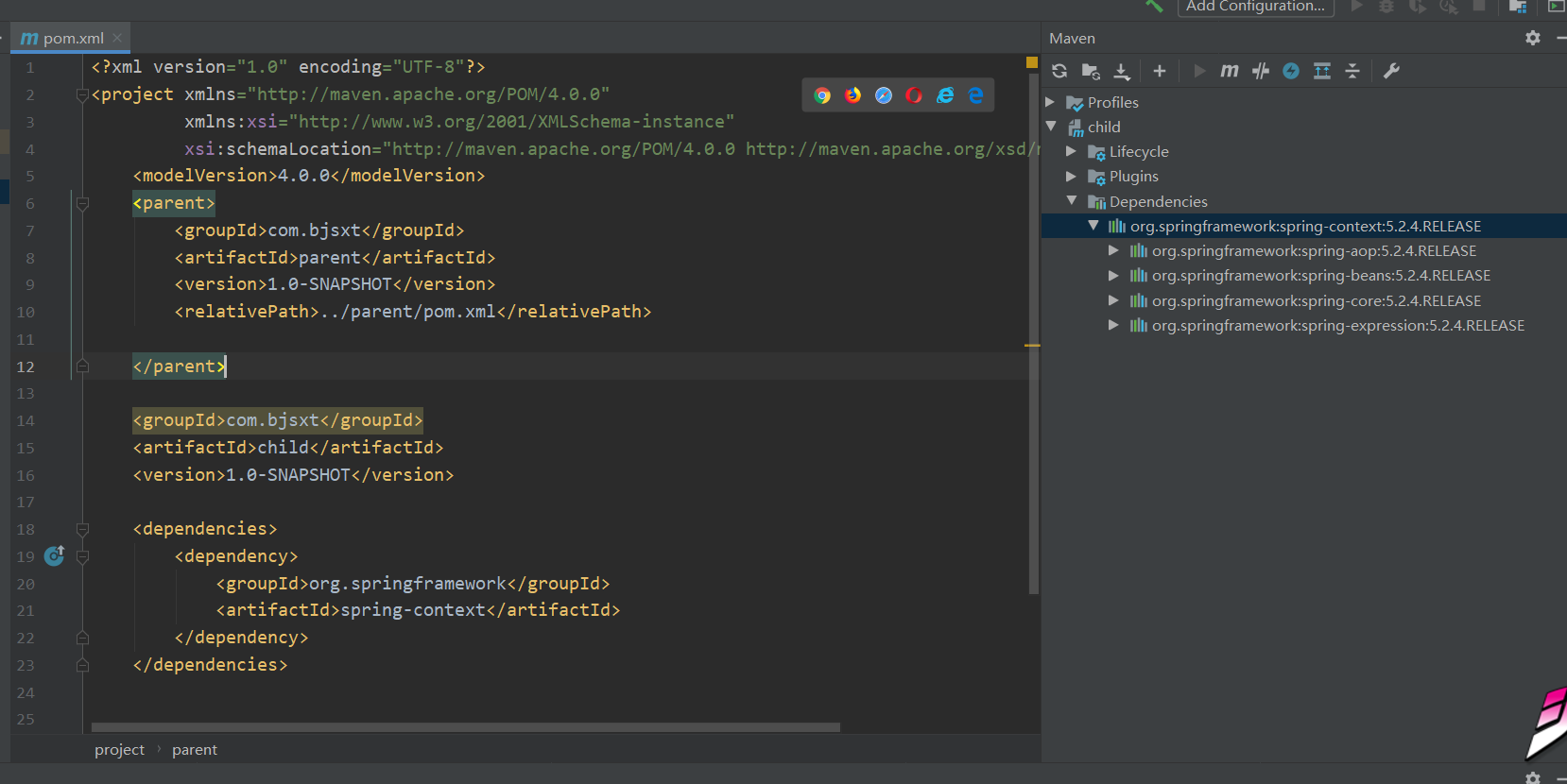Open pom.xml in Opera browser
This screenshot has width=1567, height=784.
coord(914,95)
